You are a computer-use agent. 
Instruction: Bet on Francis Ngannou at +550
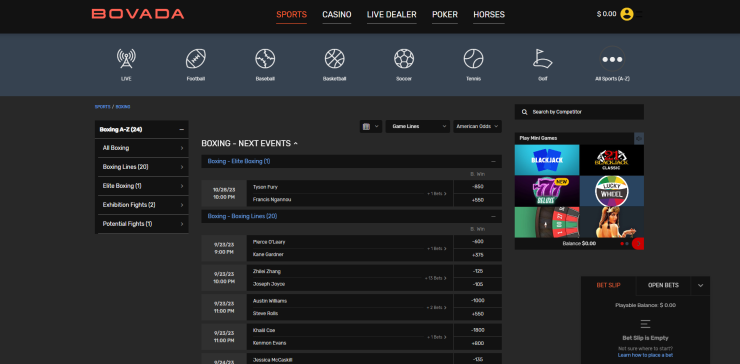[478, 200]
